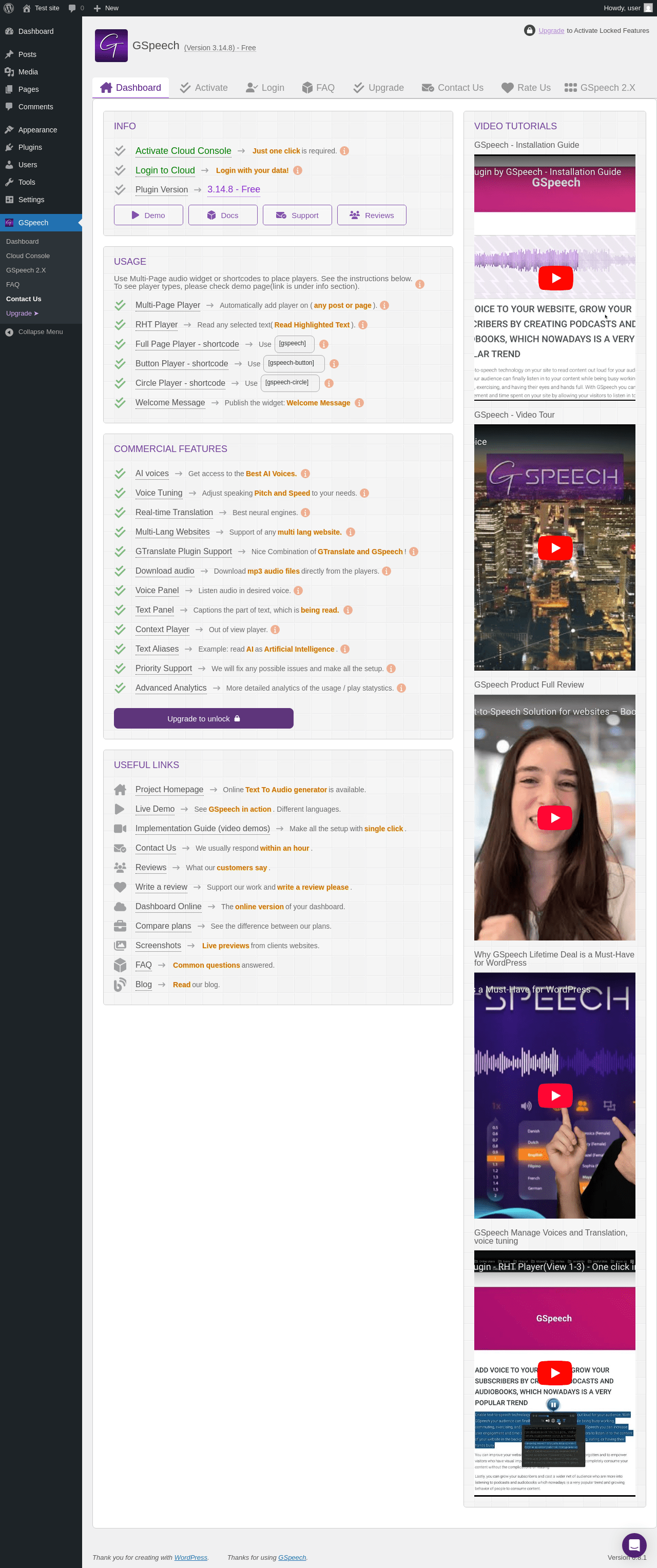Screen dimensions: 657x1568
Task: Click info icon beside gspeech-circle shortcode
Action: [x=329, y=383]
